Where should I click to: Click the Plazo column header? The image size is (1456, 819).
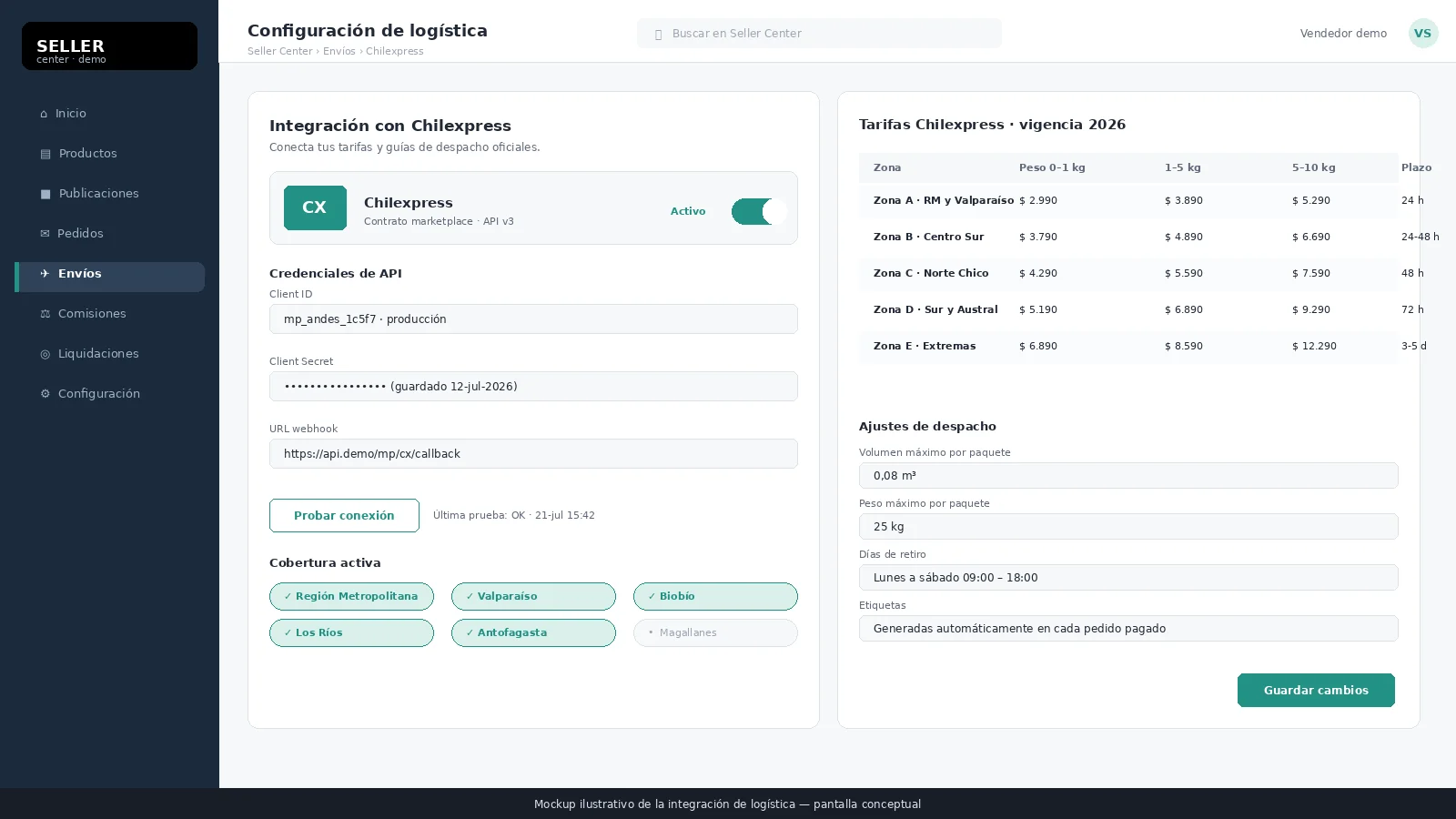click(x=1417, y=167)
